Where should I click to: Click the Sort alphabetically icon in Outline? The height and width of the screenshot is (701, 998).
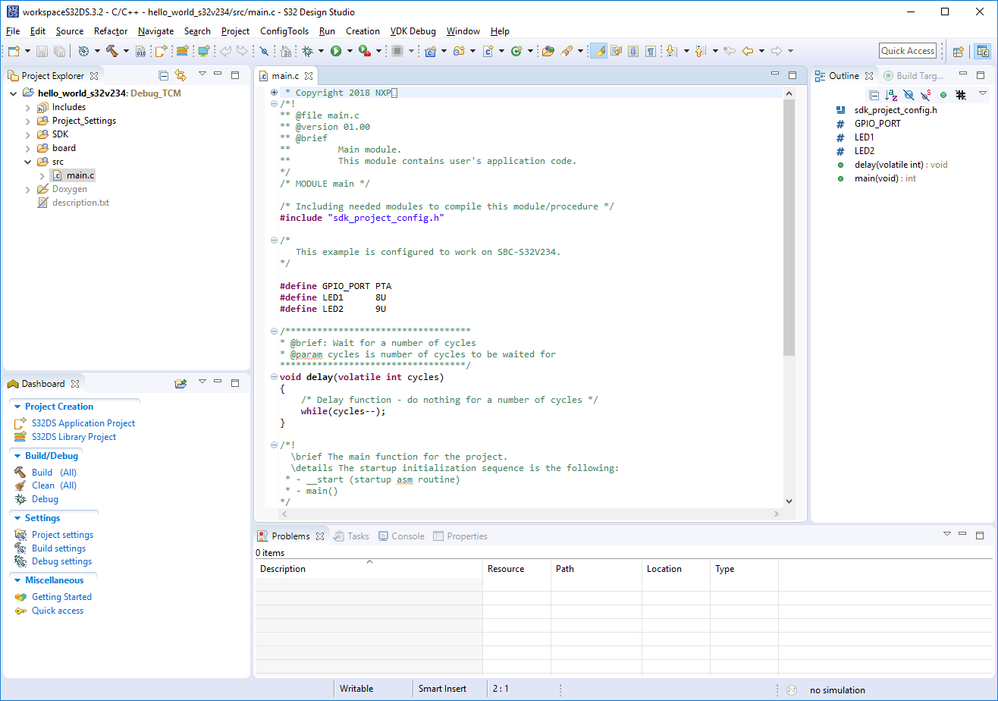click(891, 95)
